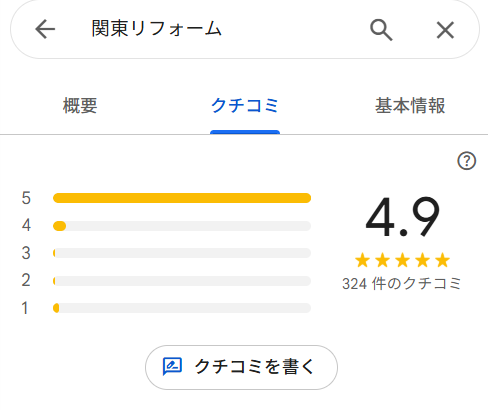
Task: Open the review help question mark icon
Action: pyautogui.click(x=466, y=161)
